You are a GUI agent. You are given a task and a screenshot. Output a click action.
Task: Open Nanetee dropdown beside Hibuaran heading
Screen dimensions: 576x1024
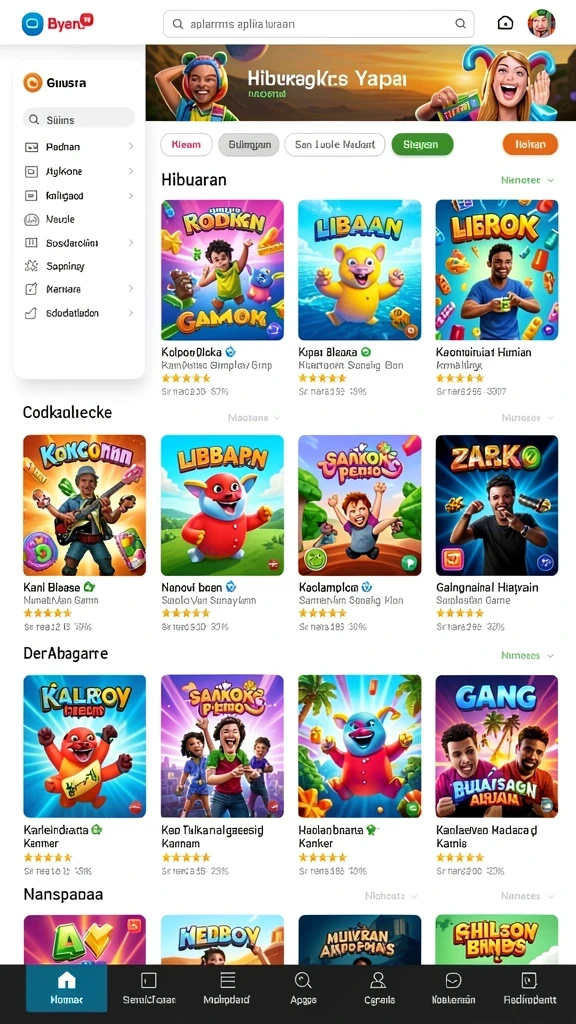(x=528, y=180)
